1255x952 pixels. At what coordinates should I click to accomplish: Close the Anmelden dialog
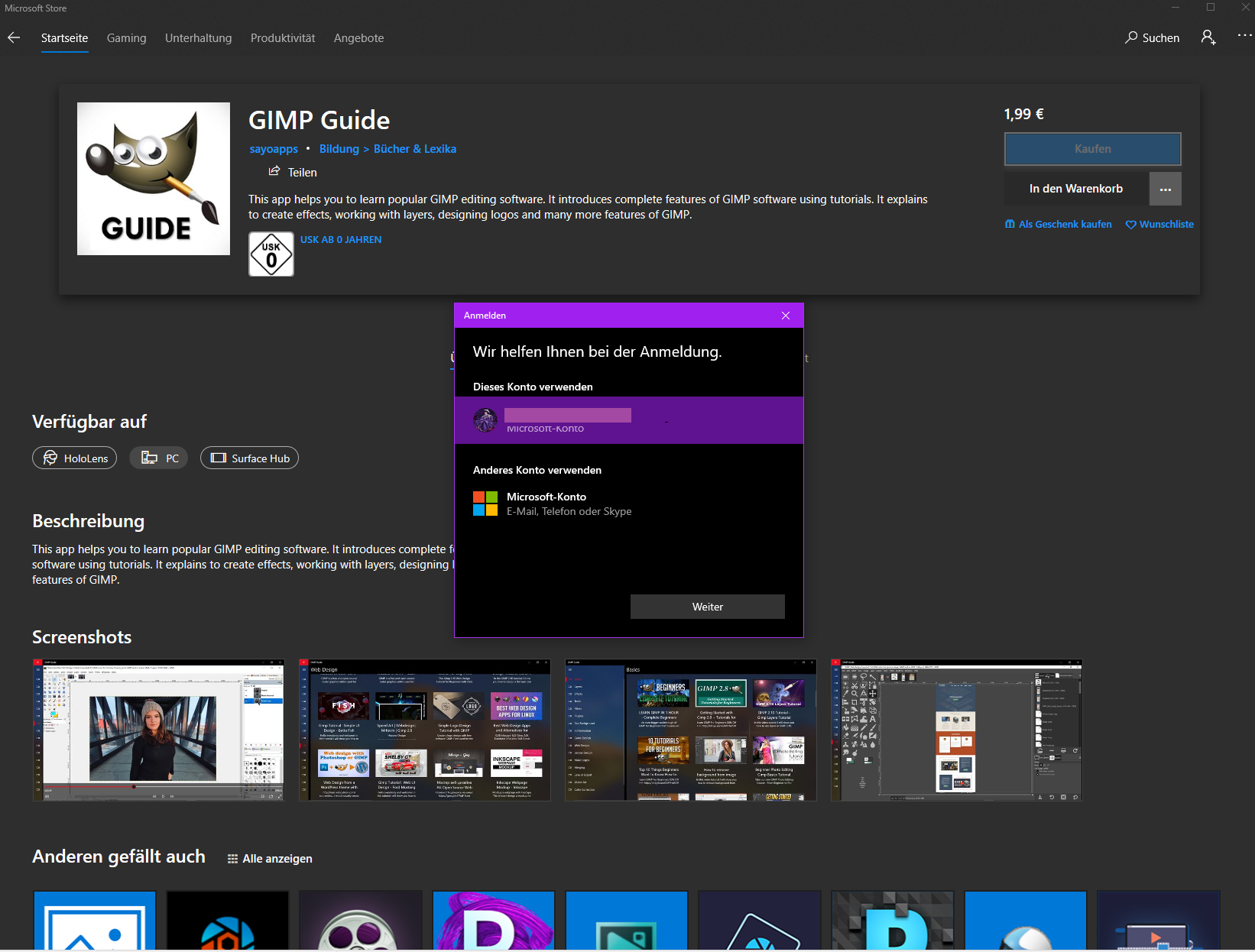pos(786,316)
